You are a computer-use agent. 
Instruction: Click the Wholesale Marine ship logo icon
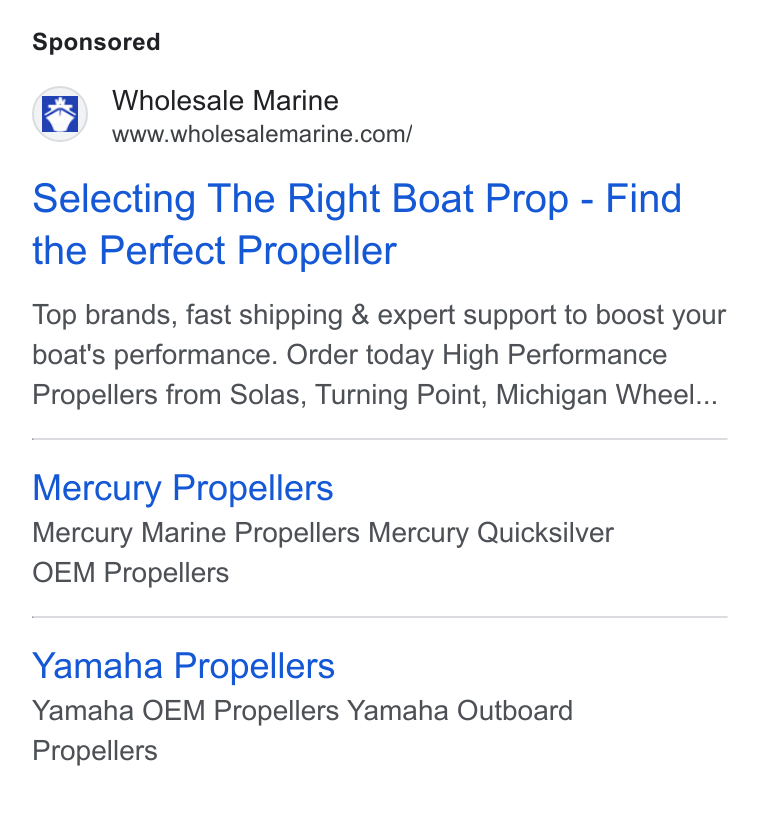[60, 114]
